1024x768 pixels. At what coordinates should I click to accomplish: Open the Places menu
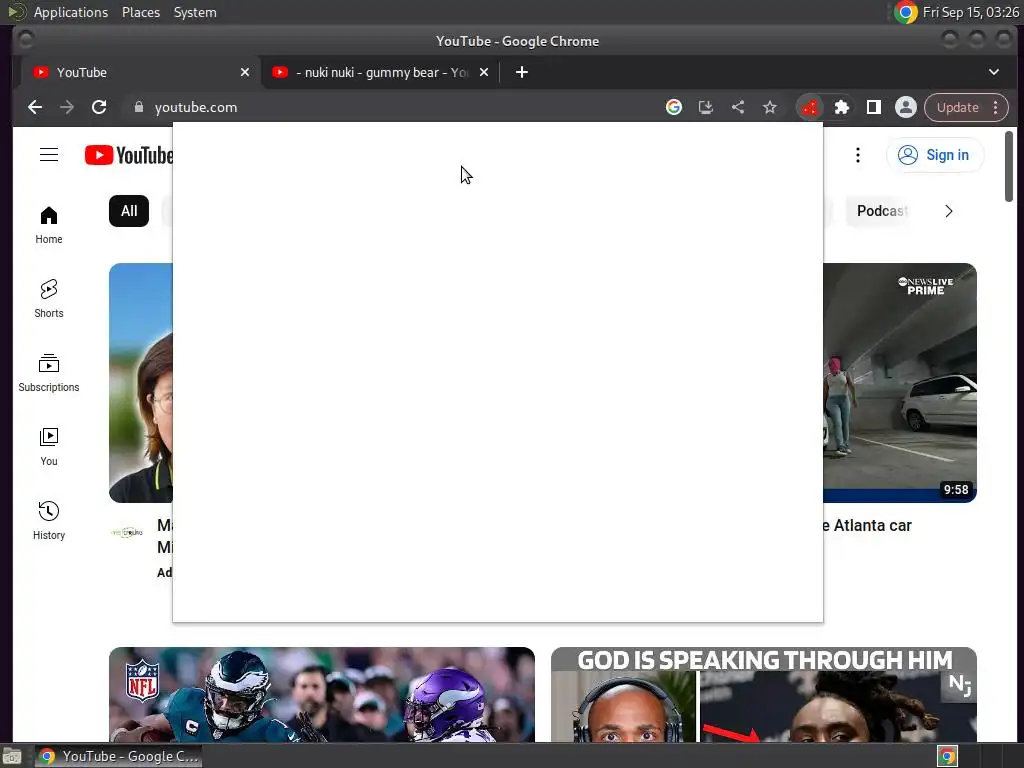140,12
